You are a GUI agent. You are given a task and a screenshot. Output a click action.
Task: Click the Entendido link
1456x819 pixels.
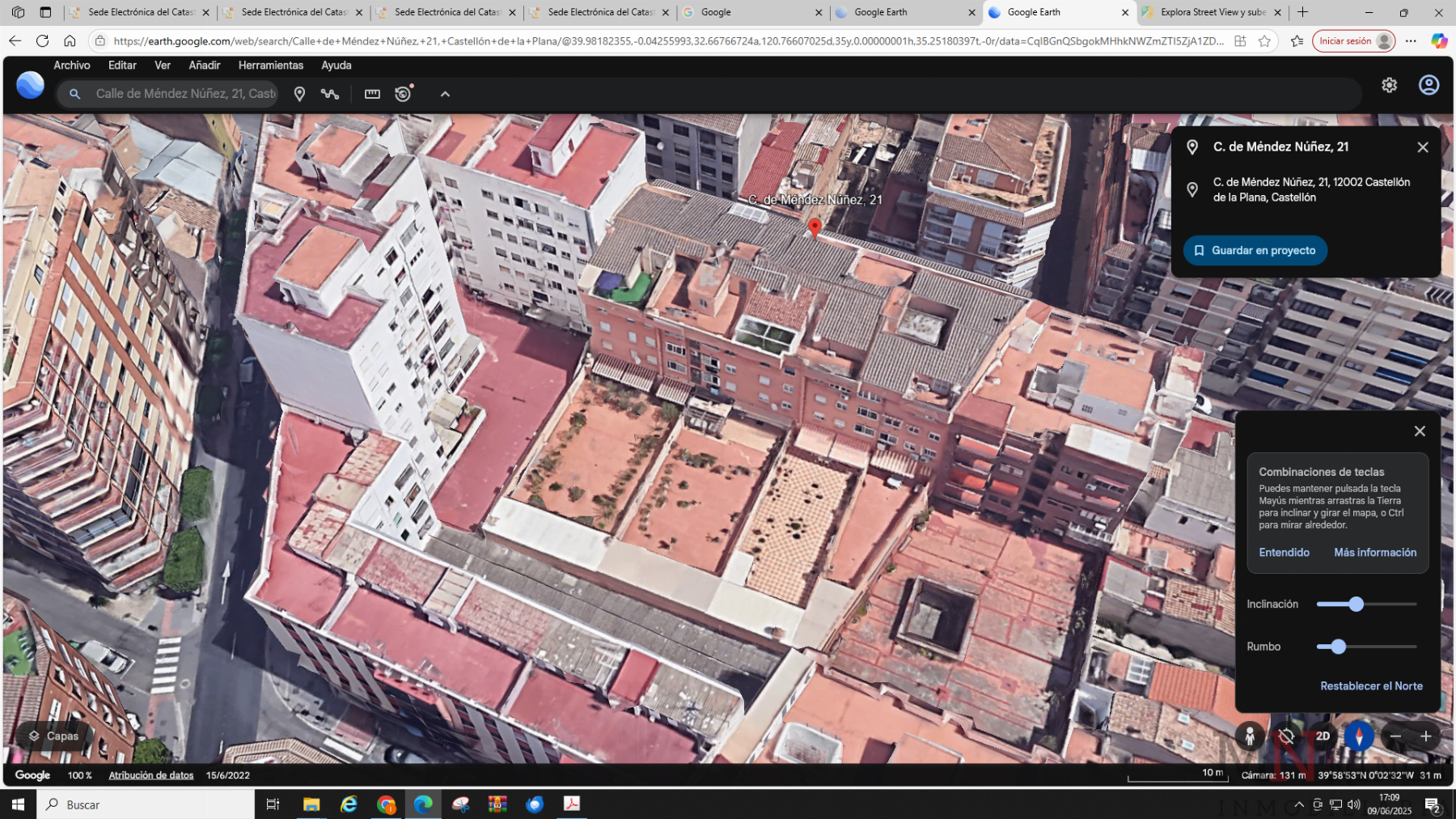[1284, 553]
